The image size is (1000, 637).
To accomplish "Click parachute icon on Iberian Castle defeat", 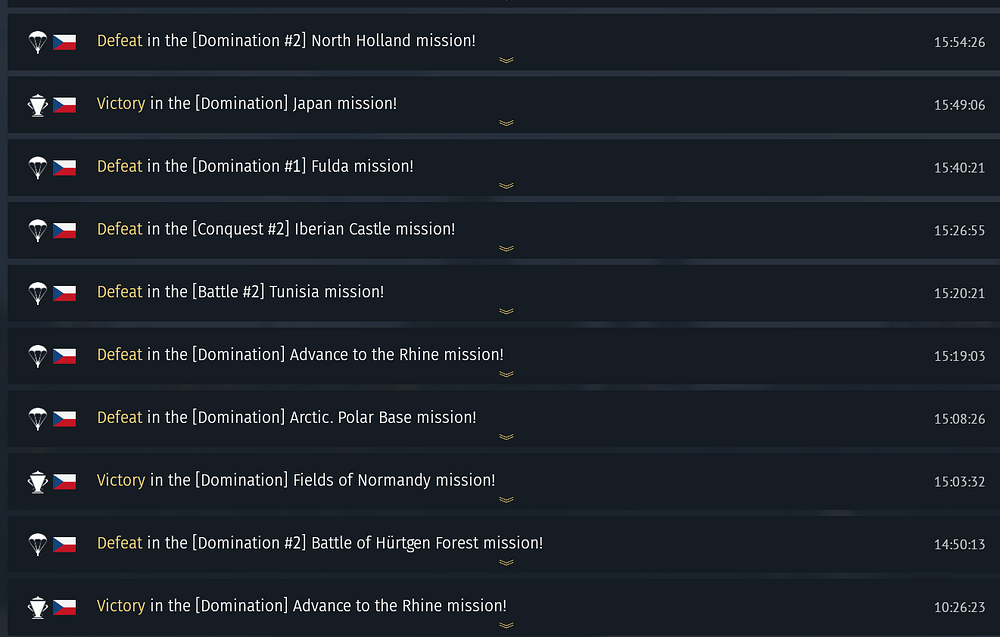I will click(38, 230).
